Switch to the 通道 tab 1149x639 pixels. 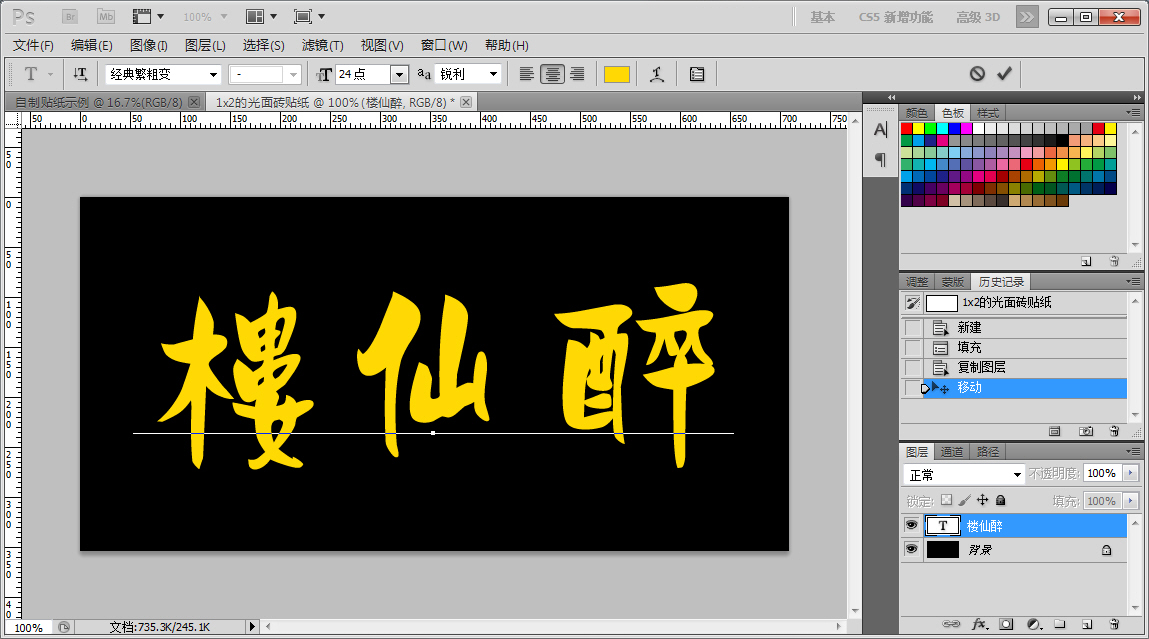[x=951, y=452]
